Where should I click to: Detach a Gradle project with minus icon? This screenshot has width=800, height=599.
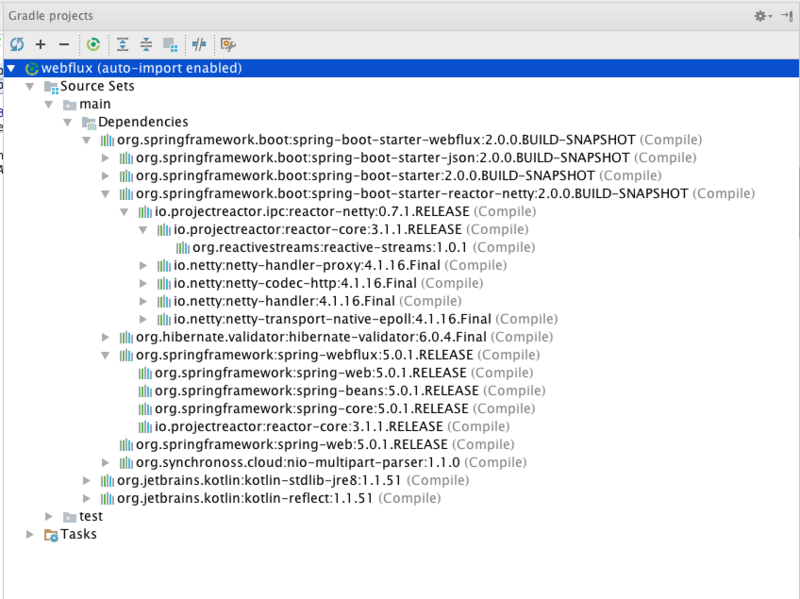63,44
